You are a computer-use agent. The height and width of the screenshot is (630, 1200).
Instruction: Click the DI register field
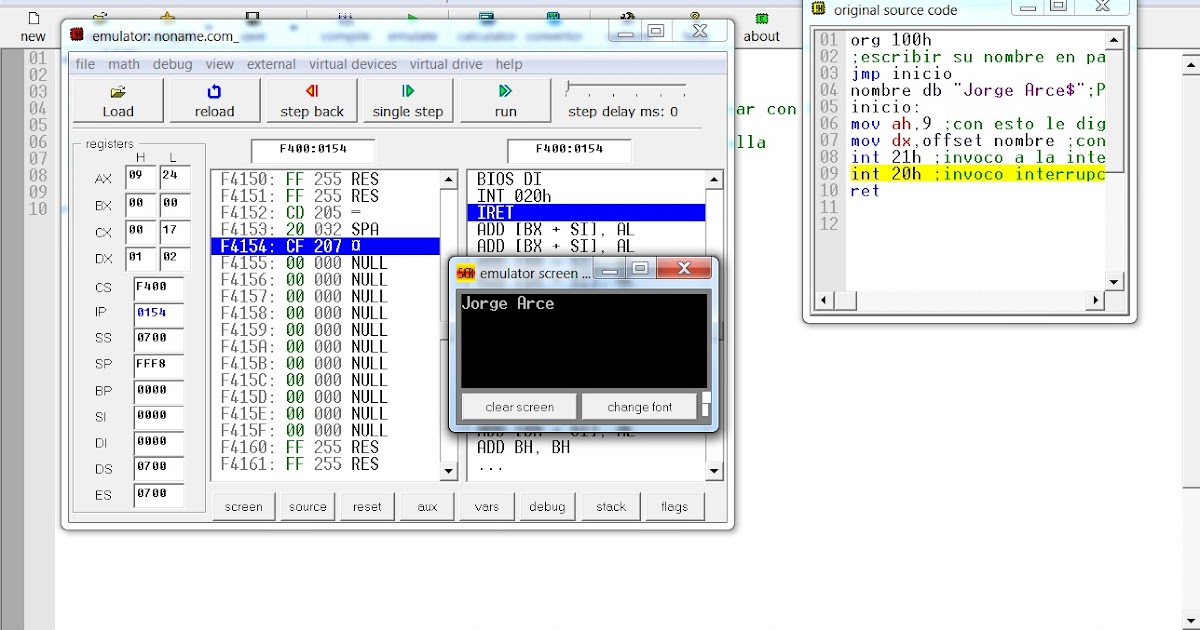pyautogui.click(x=159, y=443)
